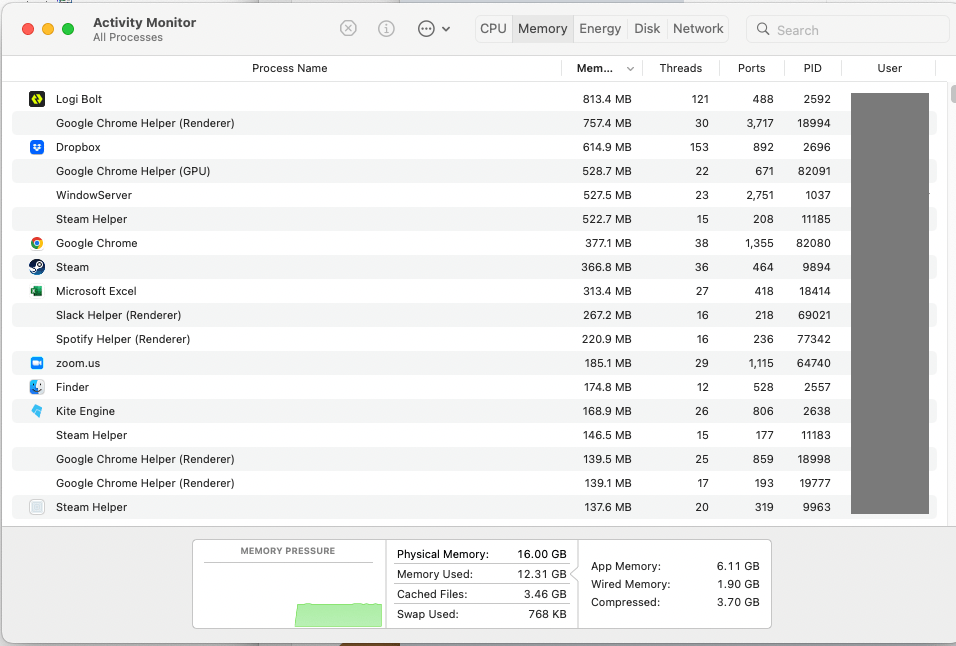Select the Steam app icon

[x=35, y=266]
